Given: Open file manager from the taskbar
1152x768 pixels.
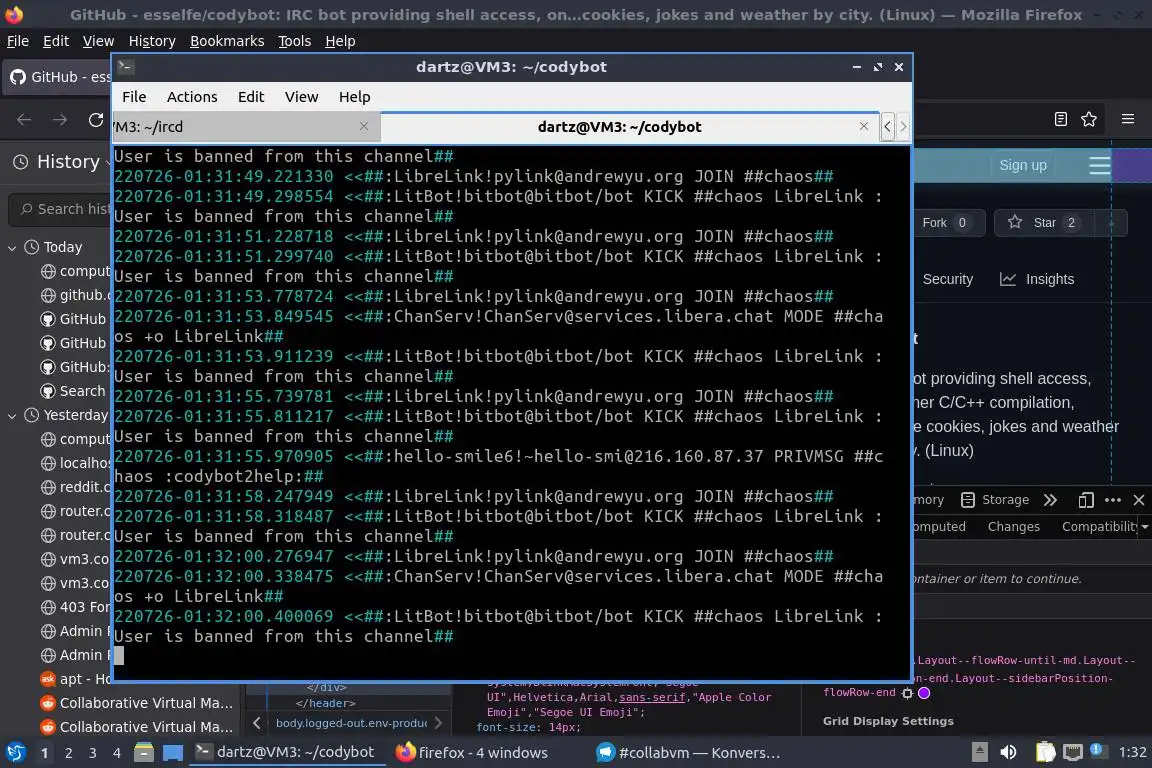Looking at the screenshot, I should 144,752.
